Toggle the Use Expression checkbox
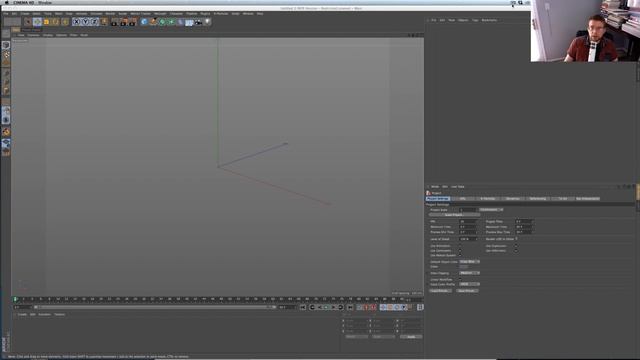 516,246
